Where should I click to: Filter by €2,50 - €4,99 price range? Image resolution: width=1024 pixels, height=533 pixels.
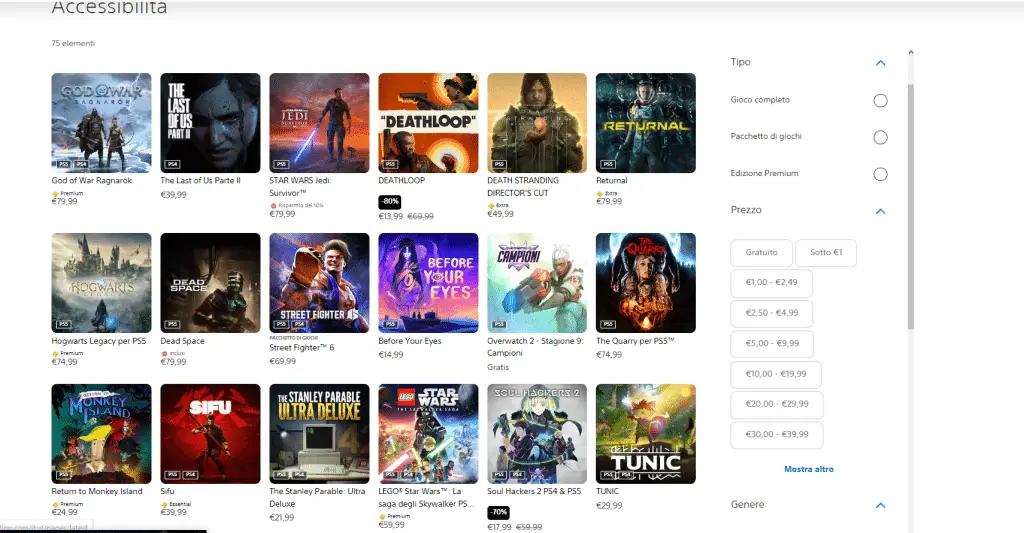pyautogui.click(x=772, y=313)
